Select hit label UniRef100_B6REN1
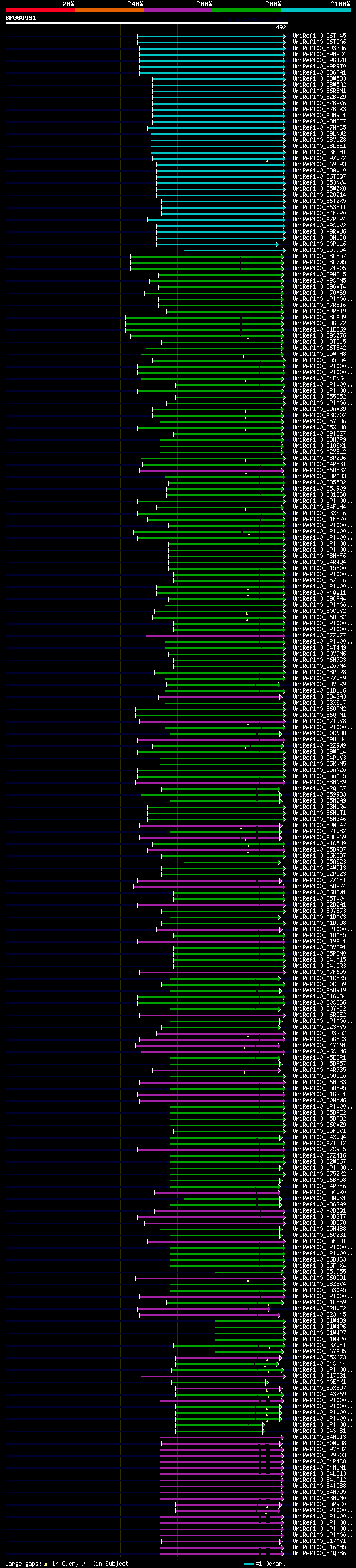This screenshot has height=1568, width=356. (x=319, y=91)
